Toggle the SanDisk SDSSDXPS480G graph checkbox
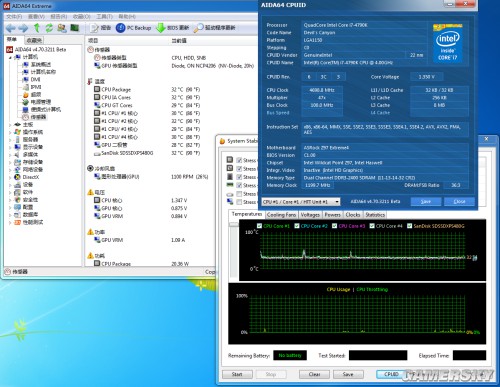 [x=409, y=226]
